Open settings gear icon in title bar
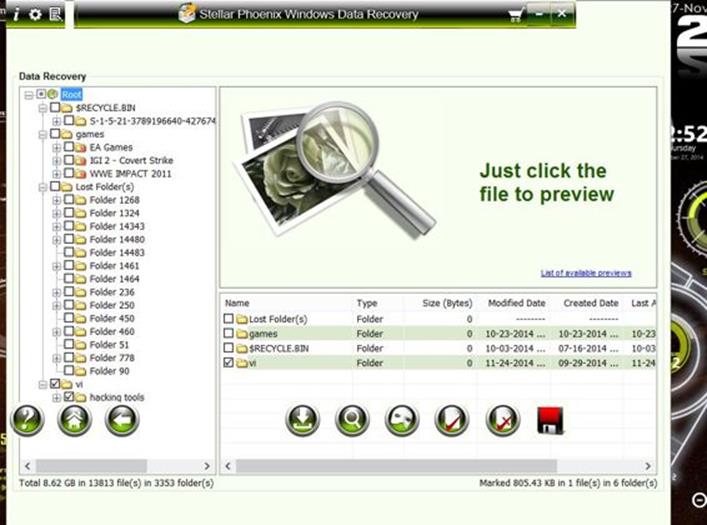 coord(35,14)
